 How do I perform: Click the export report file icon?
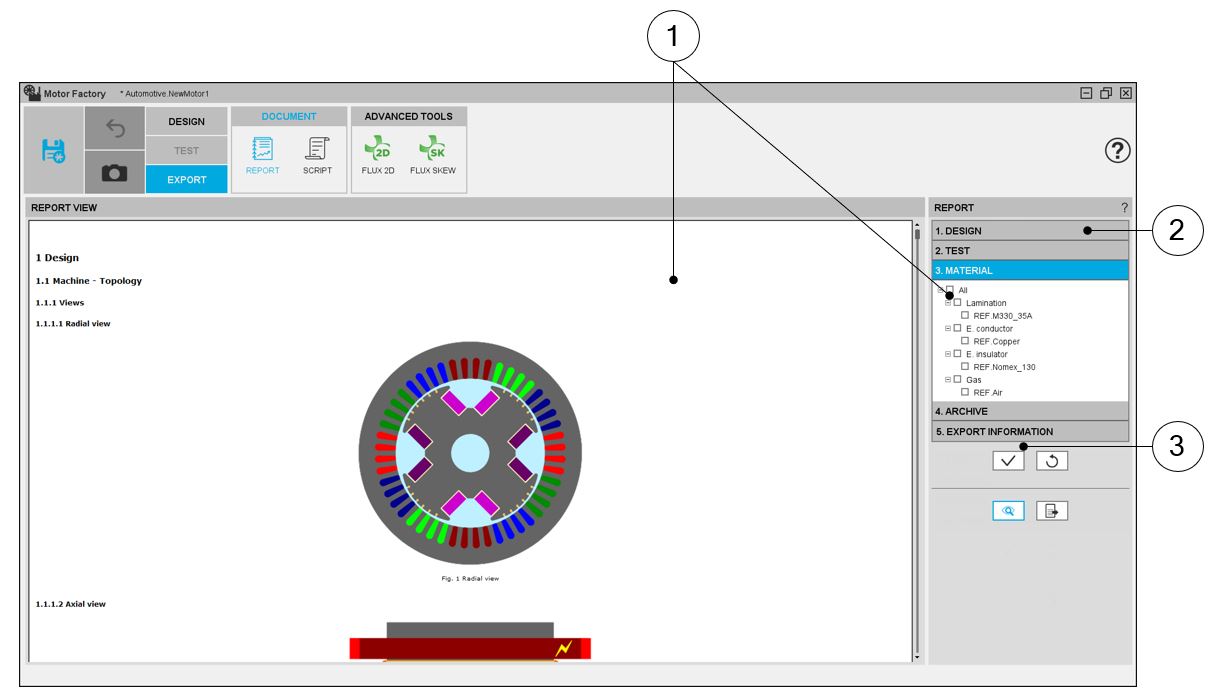tap(1052, 511)
